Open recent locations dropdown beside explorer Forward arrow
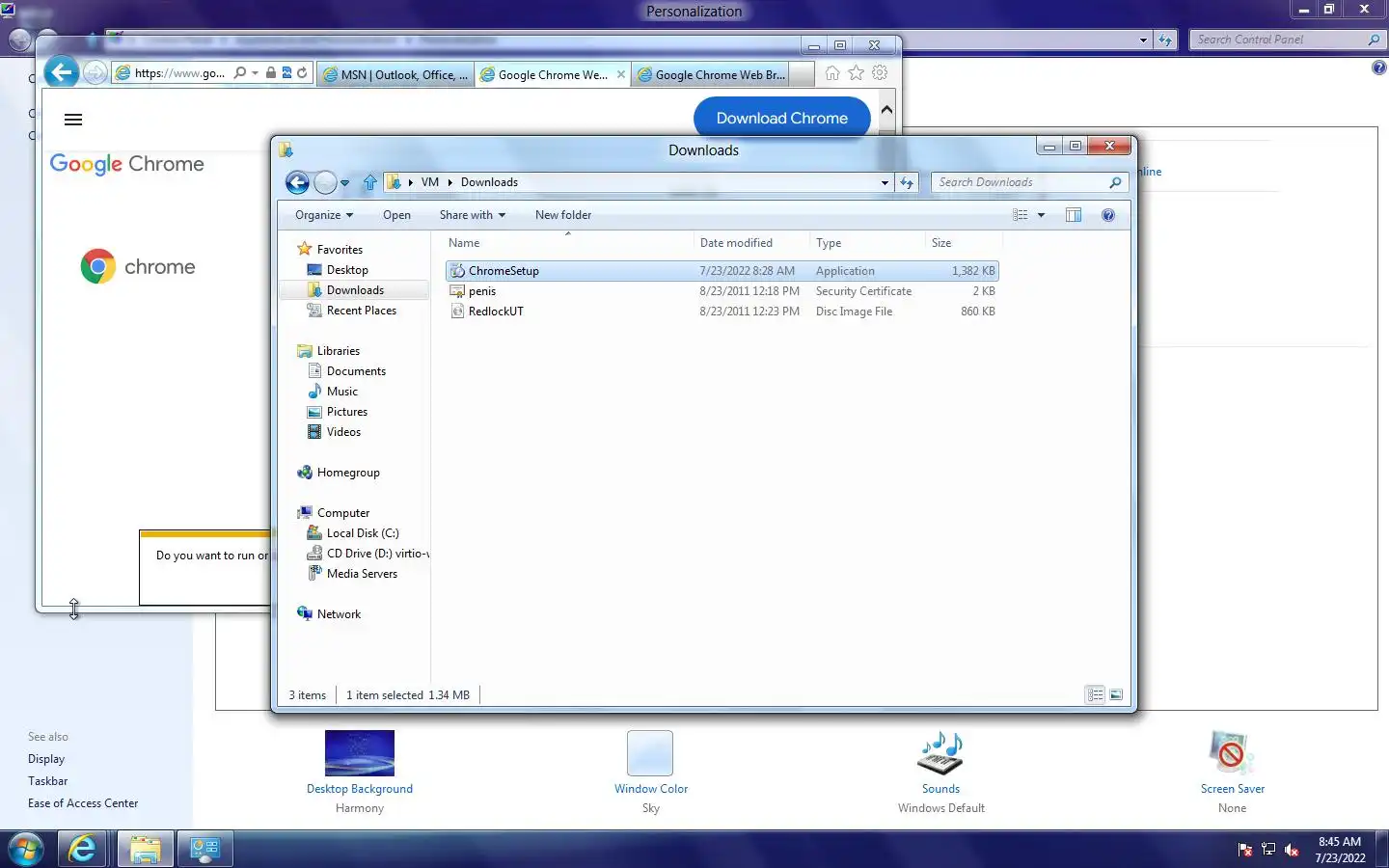This screenshot has height=868, width=1389. tap(344, 183)
